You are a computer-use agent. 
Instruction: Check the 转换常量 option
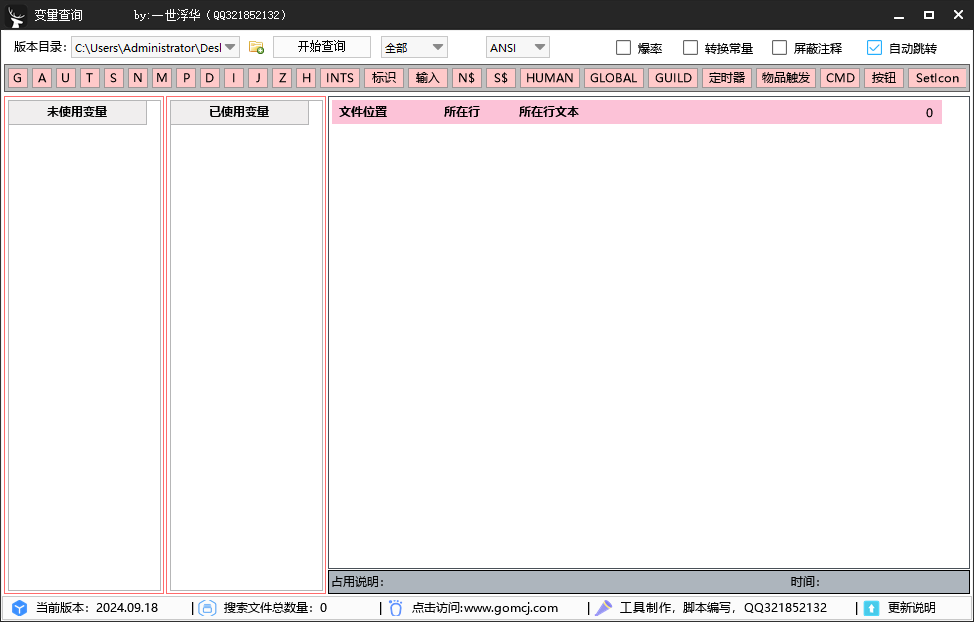coord(690,47)
